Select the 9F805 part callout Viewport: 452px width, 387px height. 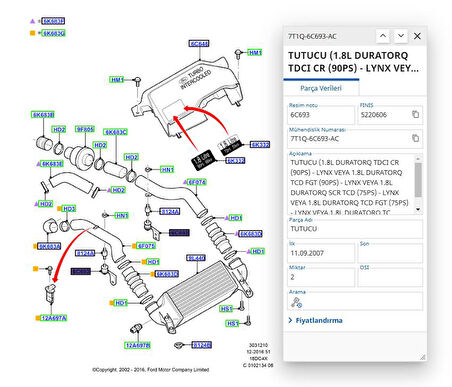pyautogui.click(x=85, y=129)
